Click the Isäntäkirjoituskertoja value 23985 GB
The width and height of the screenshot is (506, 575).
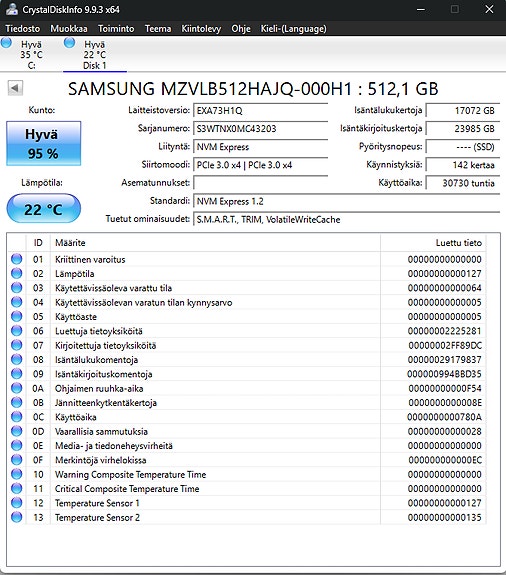(x=462, y=128)
